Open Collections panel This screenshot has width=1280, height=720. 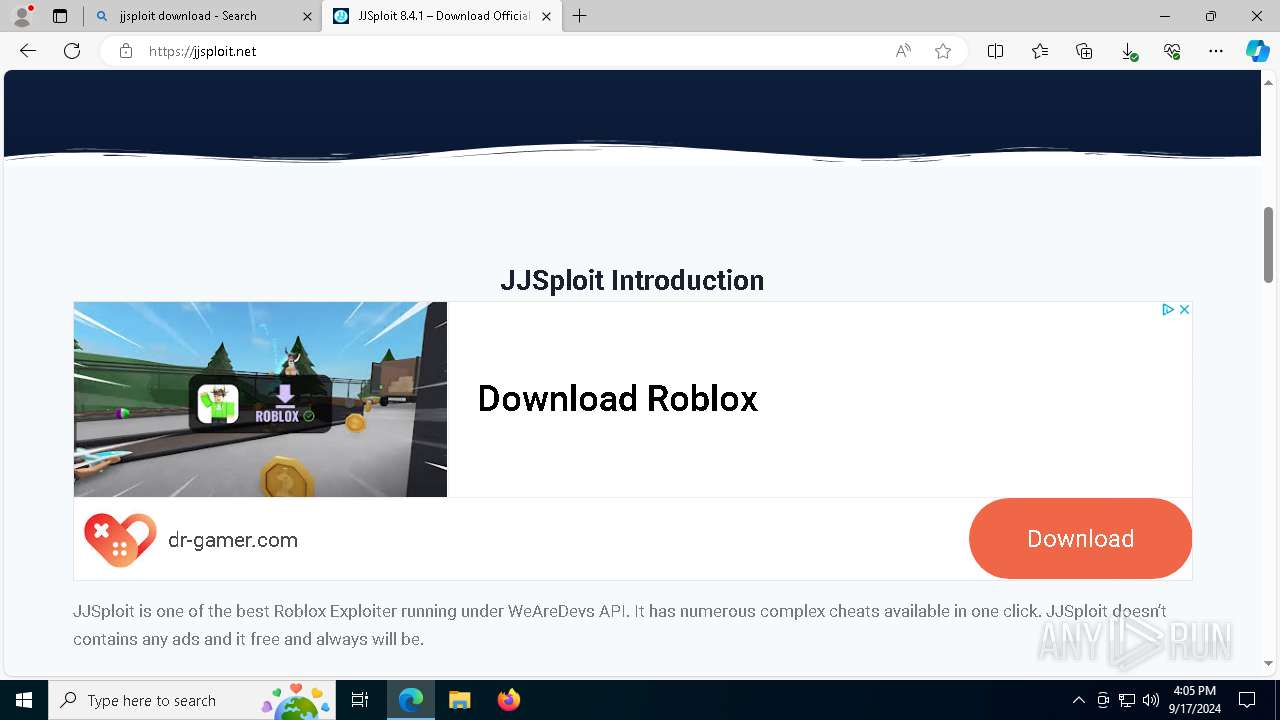tap(1084, 51)
